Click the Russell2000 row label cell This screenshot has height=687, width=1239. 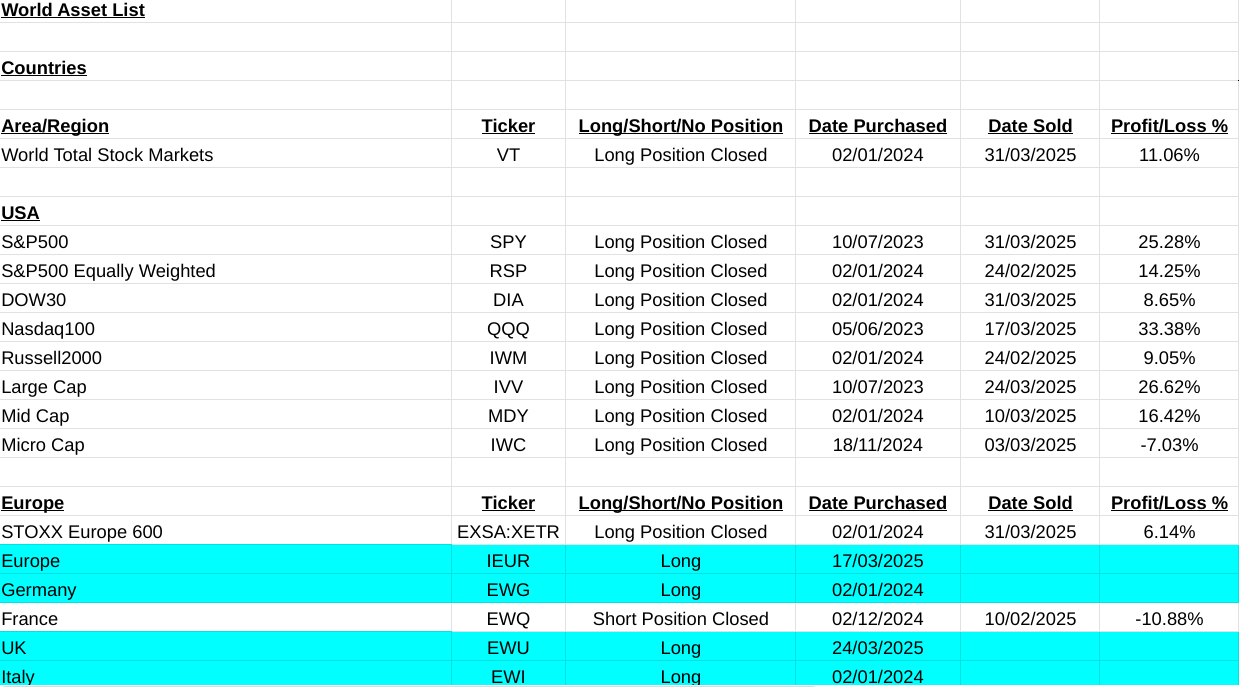point(52,358)
